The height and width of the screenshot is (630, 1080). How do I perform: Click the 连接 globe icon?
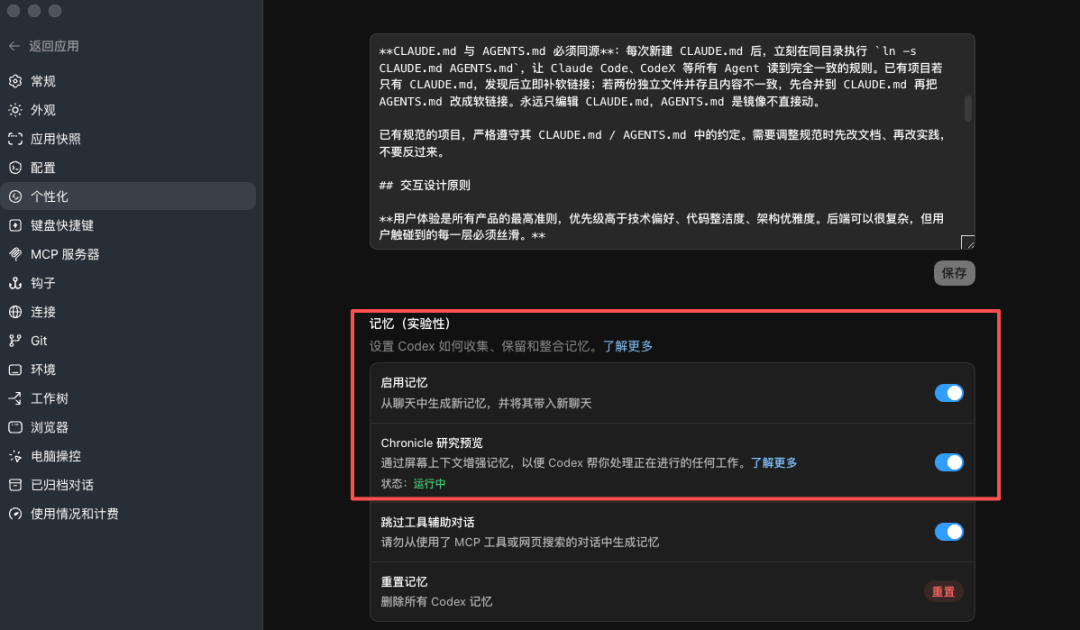15,312
